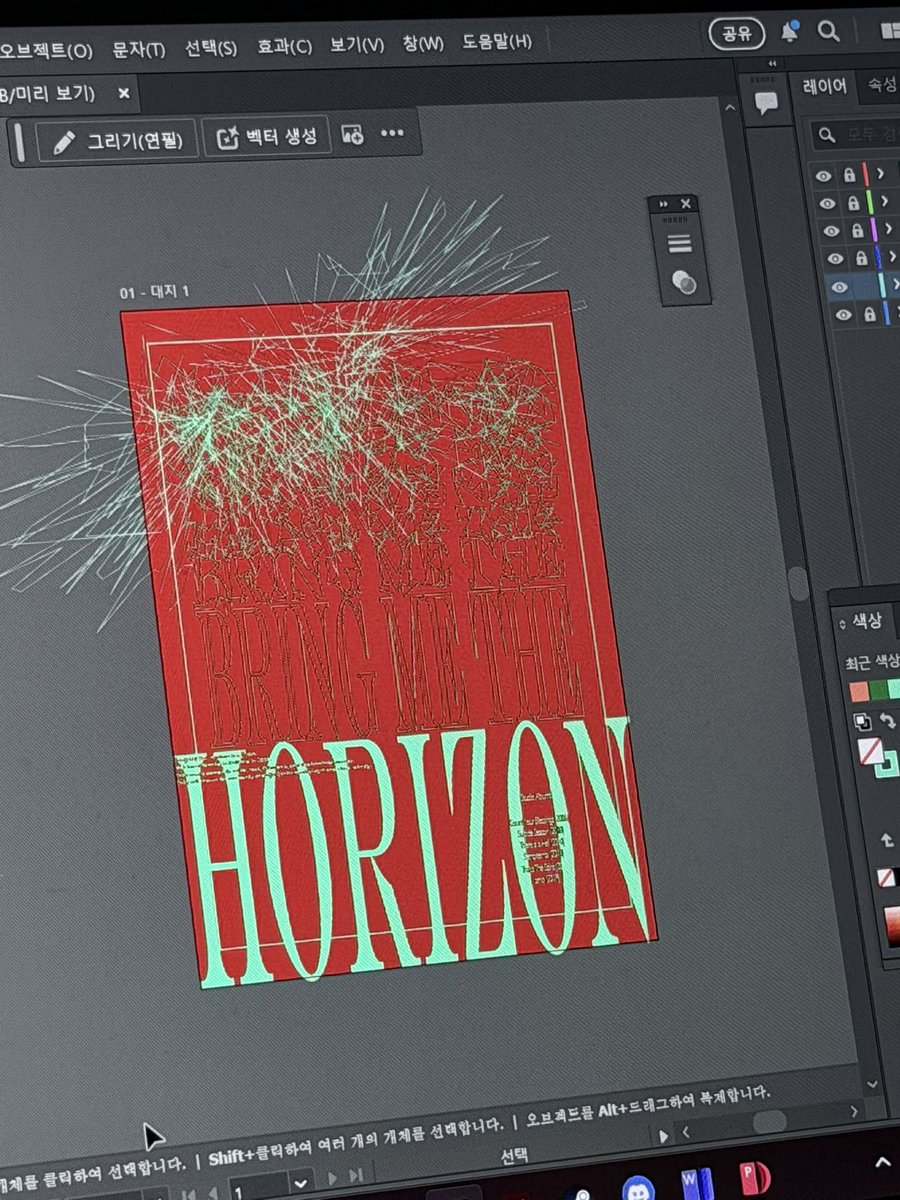Expand the floating panel with double arrows
Image resolution: width=900 pixels, height=1200 pixels.
[x=663, y=204]
